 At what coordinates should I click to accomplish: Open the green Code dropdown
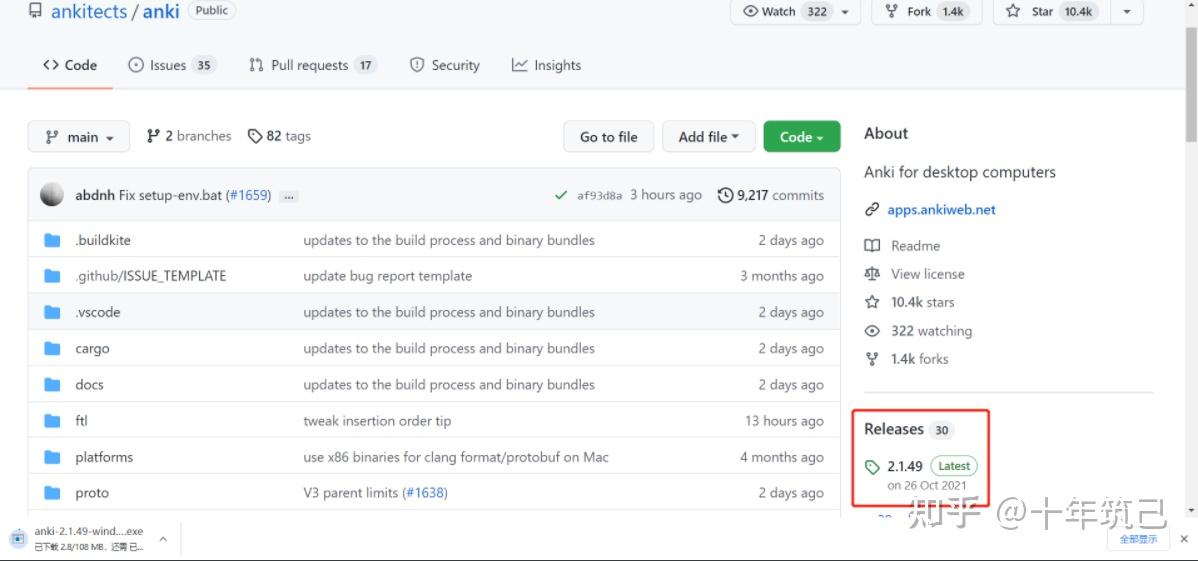coord(801,137)
